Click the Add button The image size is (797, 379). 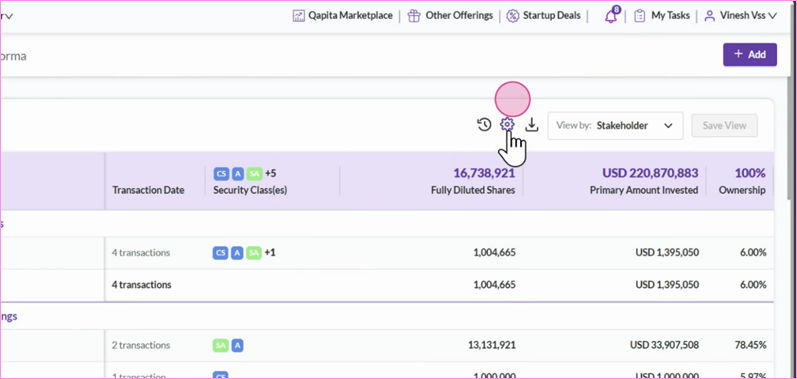[750, 54]
